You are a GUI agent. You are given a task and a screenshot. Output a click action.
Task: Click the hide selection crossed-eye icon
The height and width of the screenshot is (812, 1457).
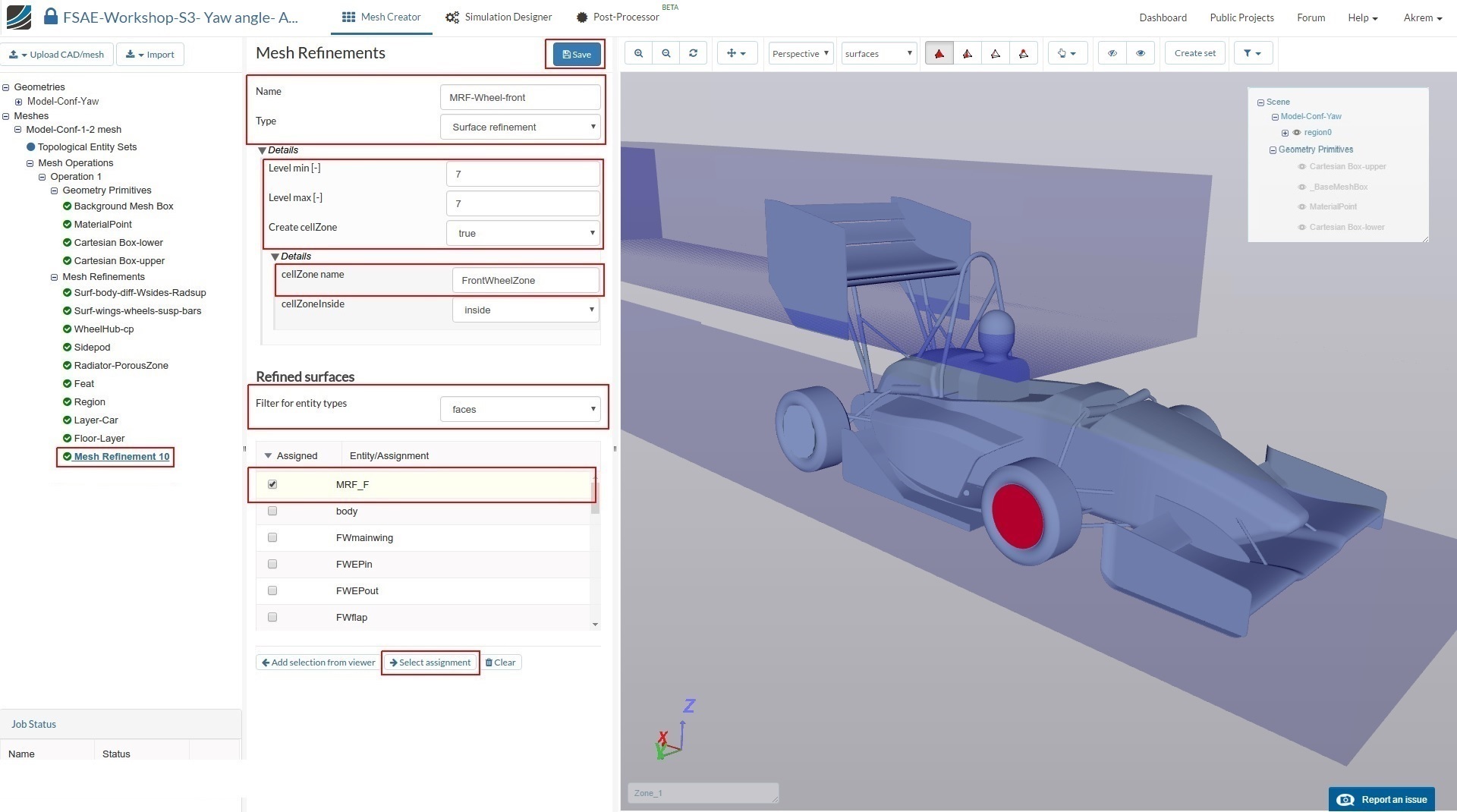1112,53
